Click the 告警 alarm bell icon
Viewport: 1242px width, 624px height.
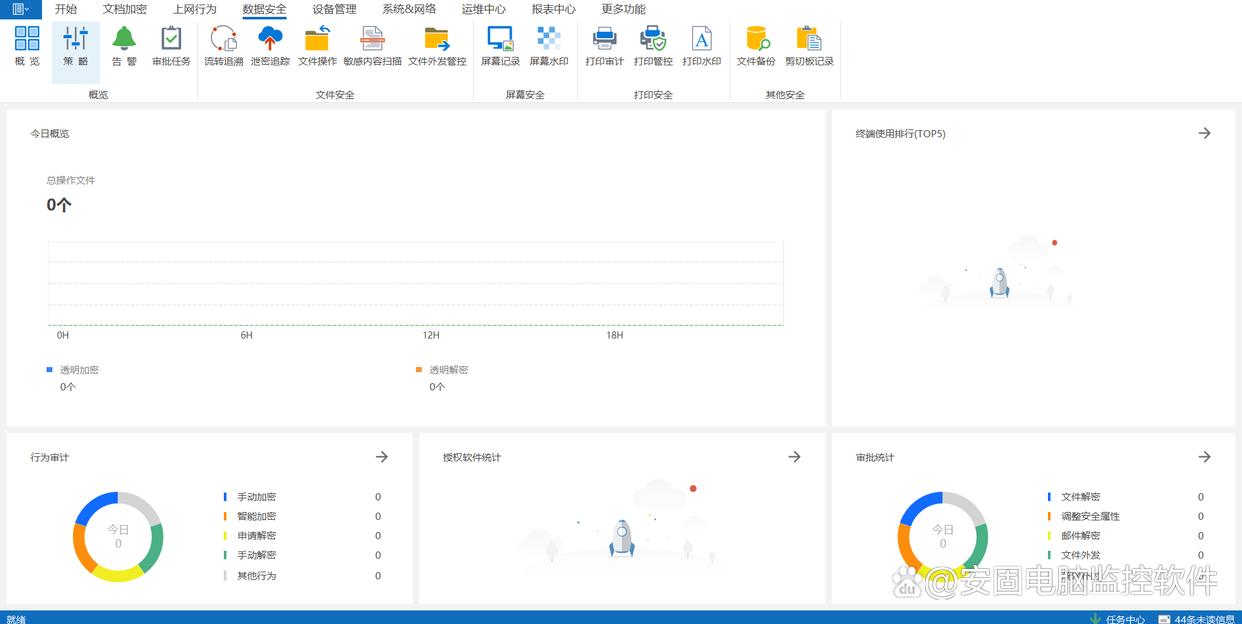click(x=124, y=46)
